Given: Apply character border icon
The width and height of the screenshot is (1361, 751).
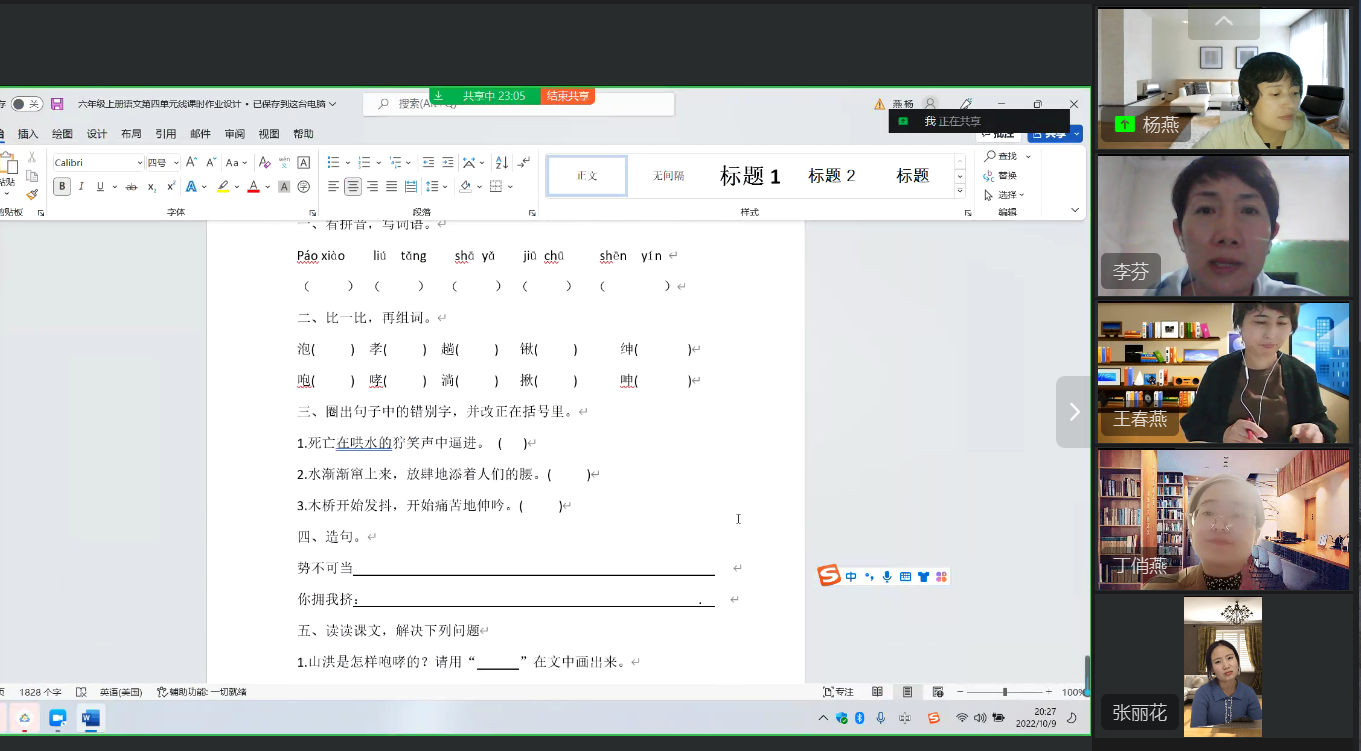Looking at the screenshot, I should (304, 162).
